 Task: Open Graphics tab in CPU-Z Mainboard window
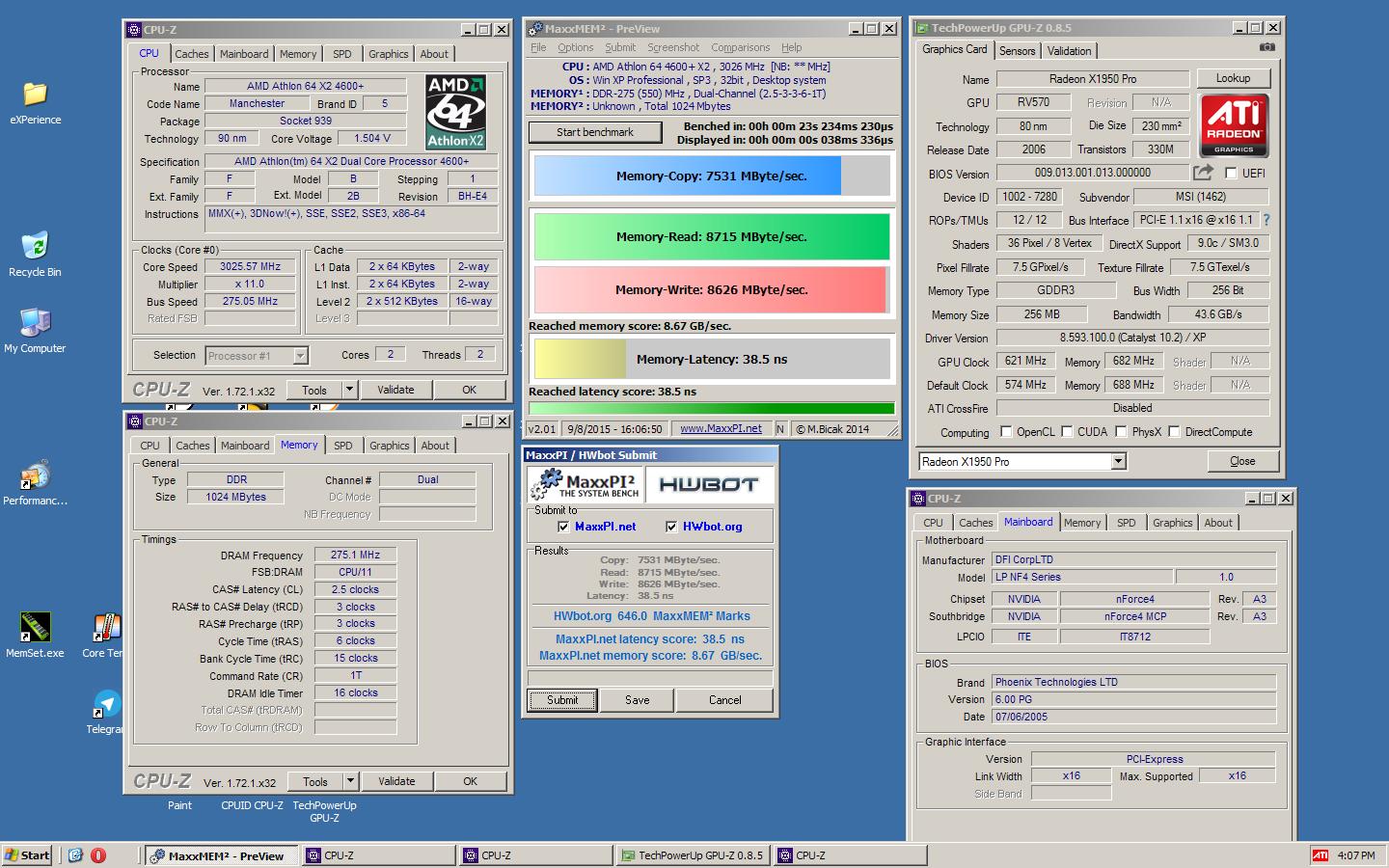pos(1172,523)
